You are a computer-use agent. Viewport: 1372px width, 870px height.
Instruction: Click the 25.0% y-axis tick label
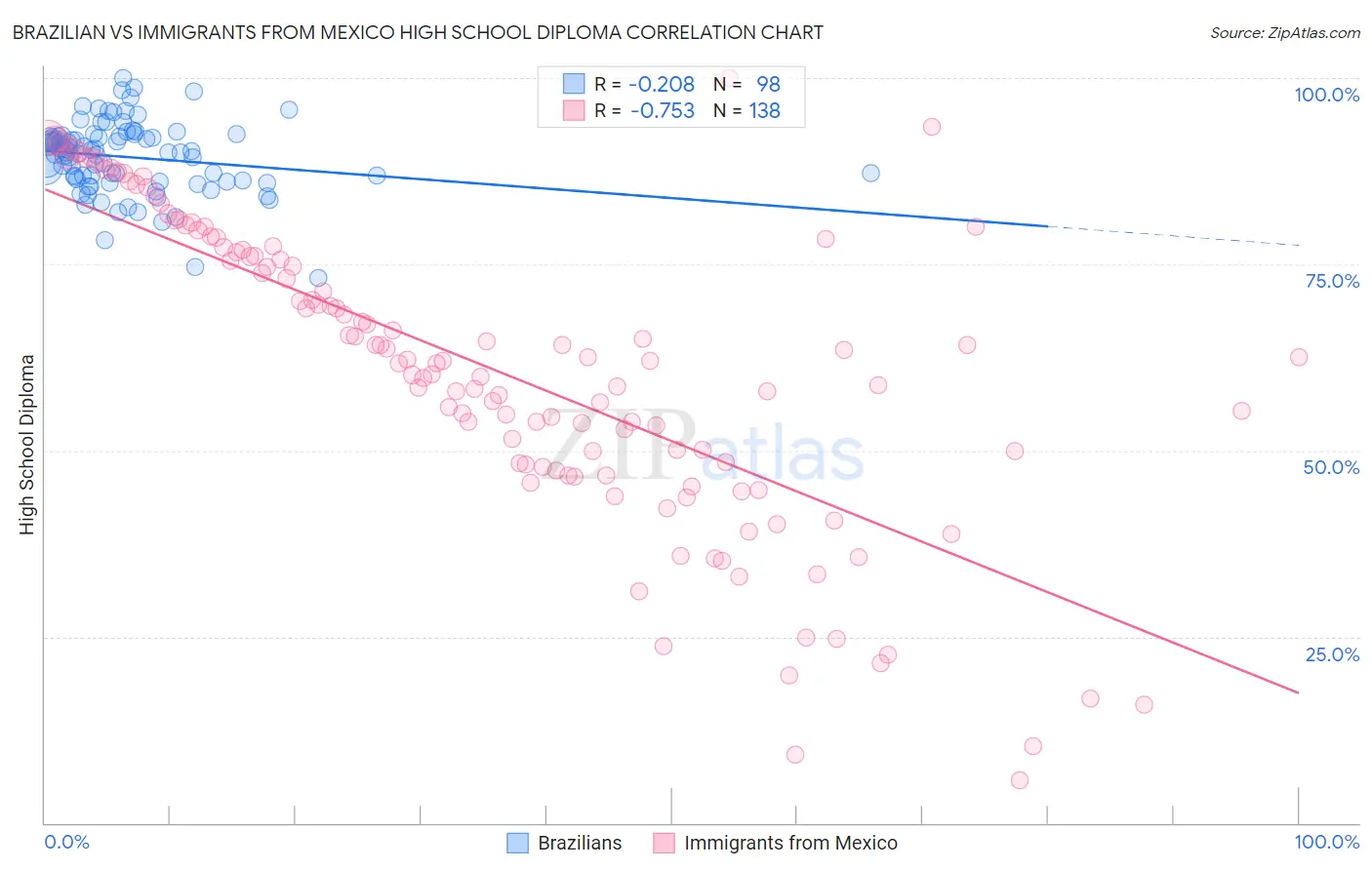pos(1332,654)
